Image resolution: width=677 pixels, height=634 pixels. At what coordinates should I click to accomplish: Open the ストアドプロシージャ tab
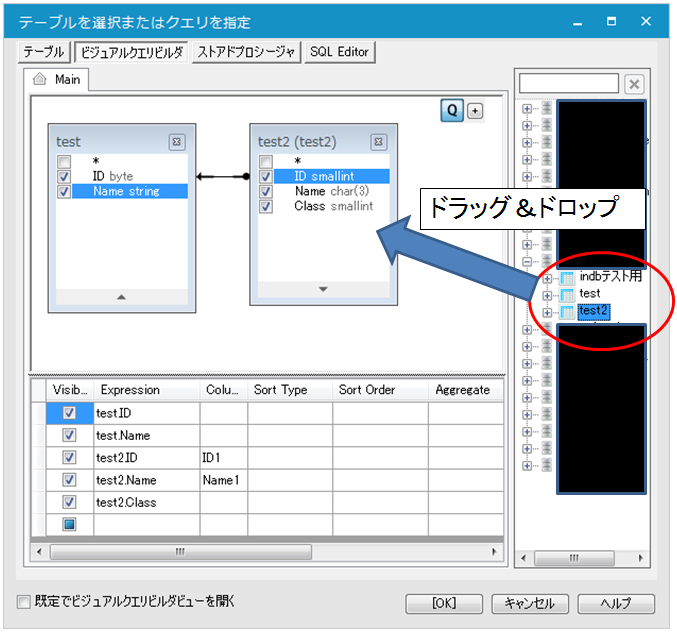247,52
